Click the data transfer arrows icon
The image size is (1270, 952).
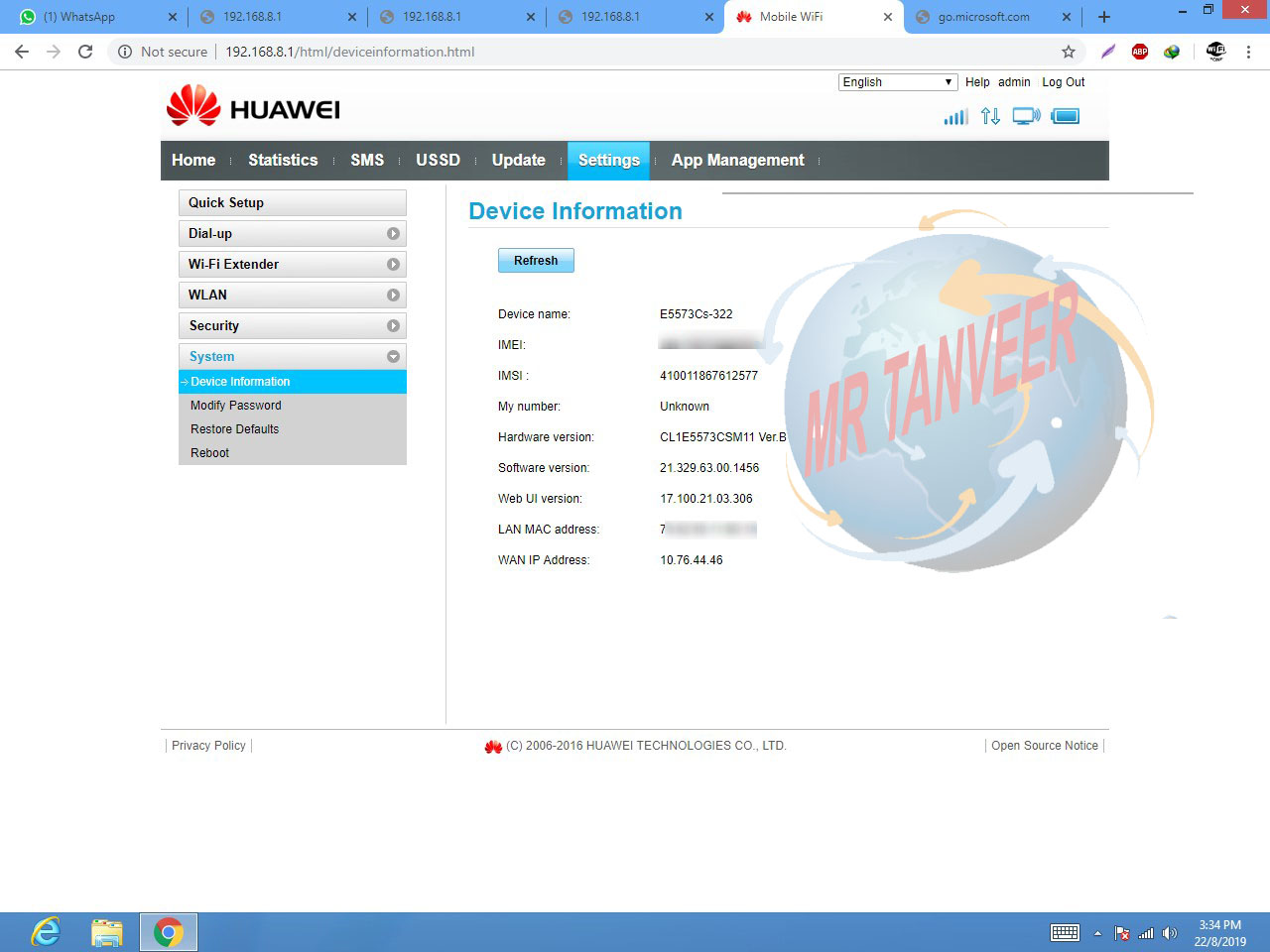[990, 116]
